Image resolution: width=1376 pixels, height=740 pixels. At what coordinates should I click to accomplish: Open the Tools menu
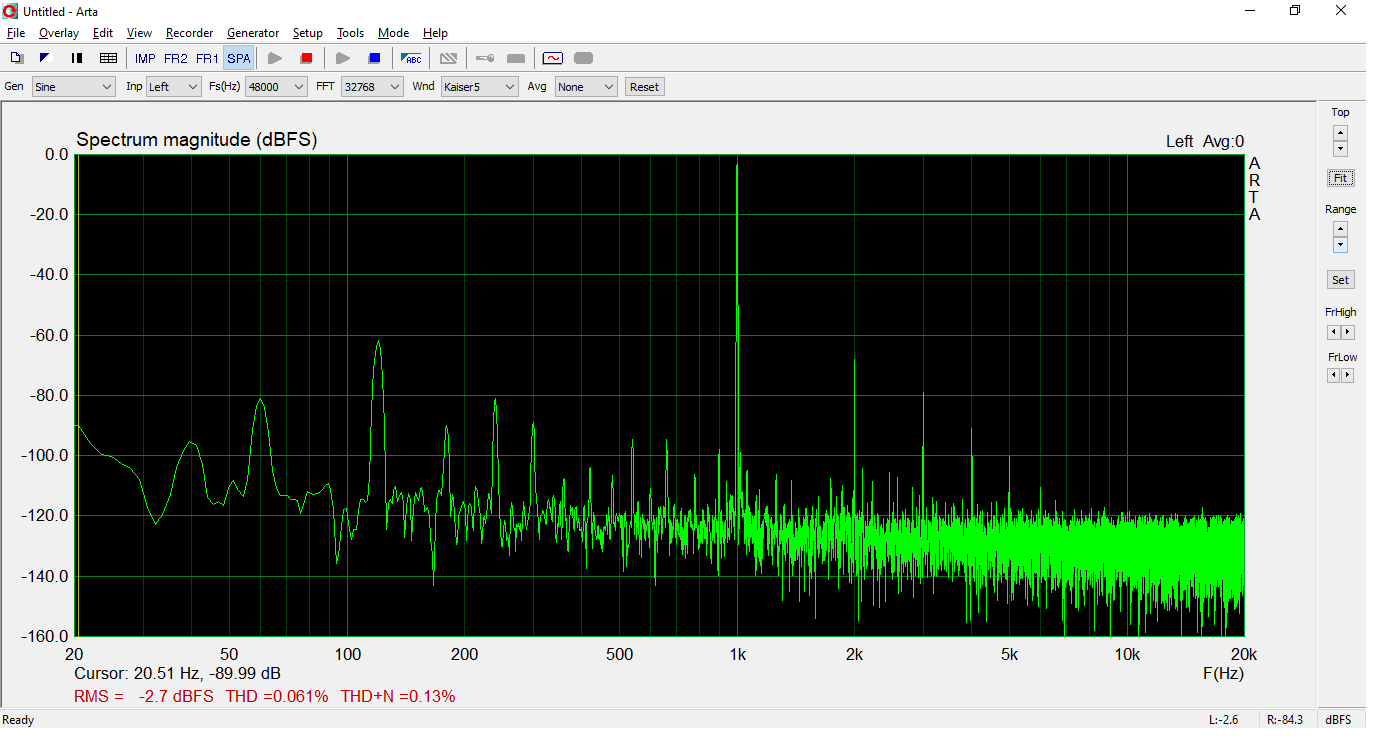click(351, 33)
